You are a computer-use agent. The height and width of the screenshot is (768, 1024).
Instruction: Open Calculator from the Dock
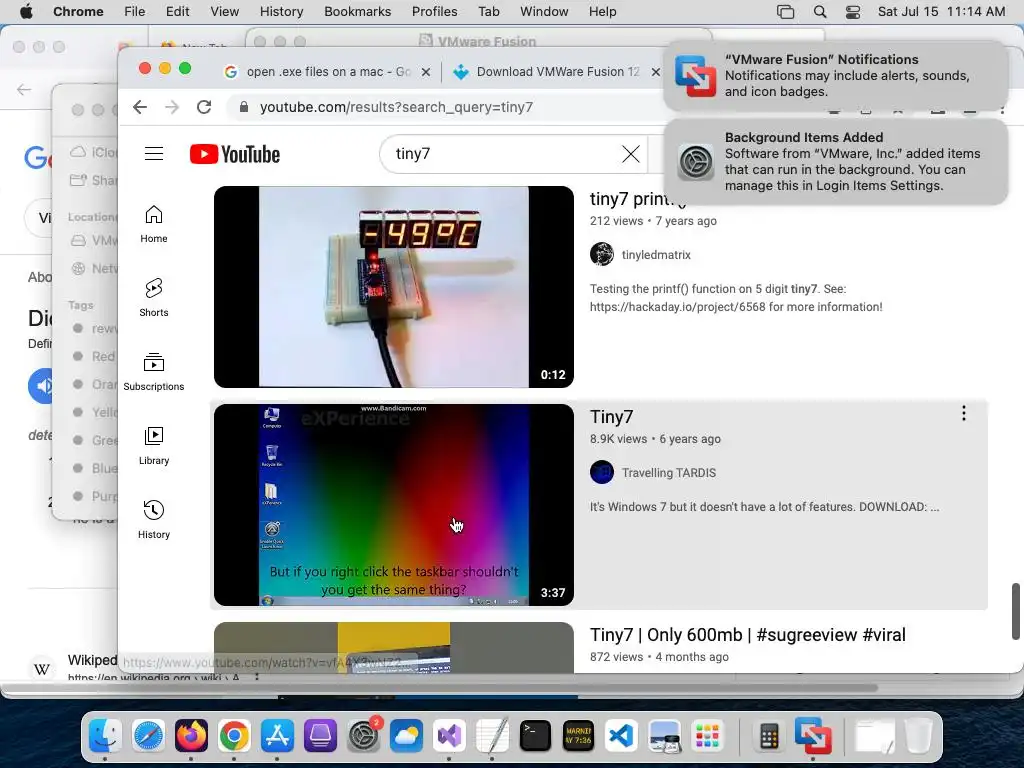coord(769,736)
